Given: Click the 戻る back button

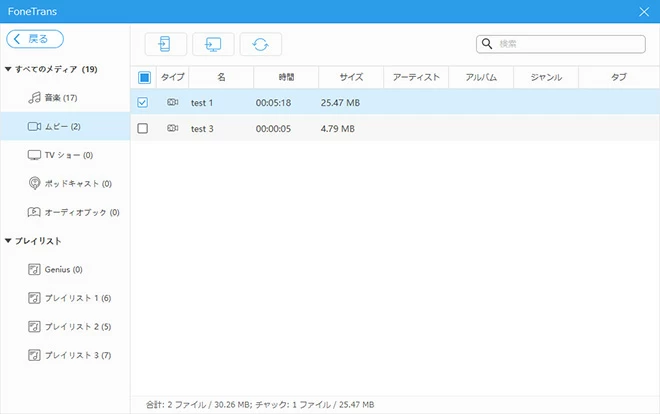Looking at the screenshot, I should (x=35, y=39).
